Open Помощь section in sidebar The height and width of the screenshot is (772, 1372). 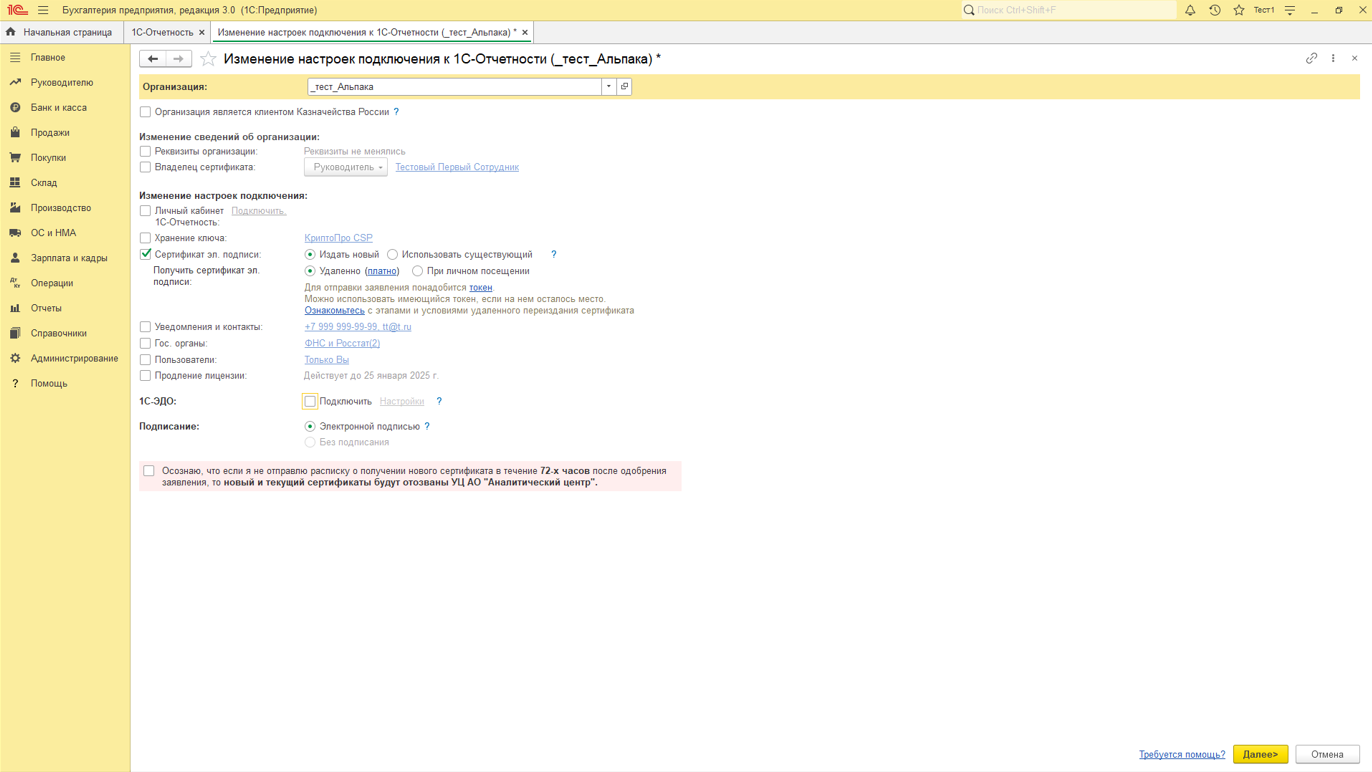pos(65,384)
